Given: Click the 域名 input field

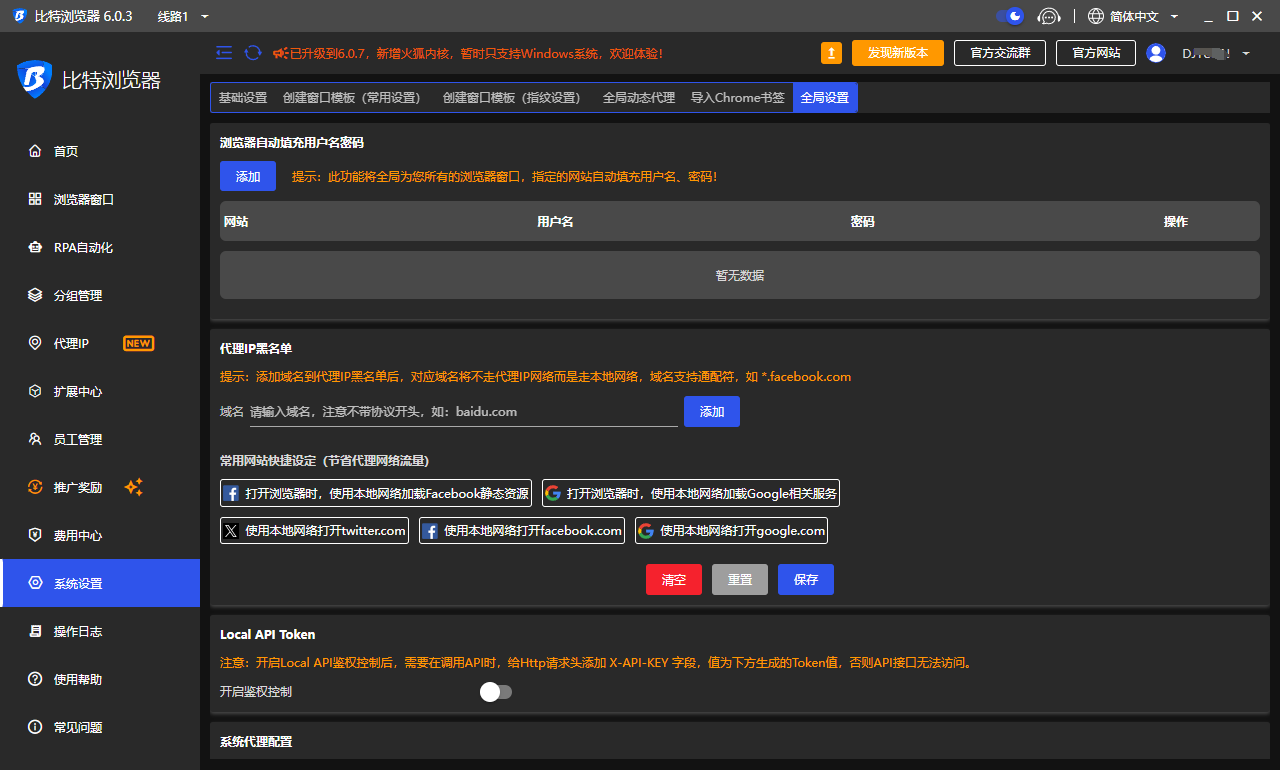Looking at the screenshot, I should [464, 412].
